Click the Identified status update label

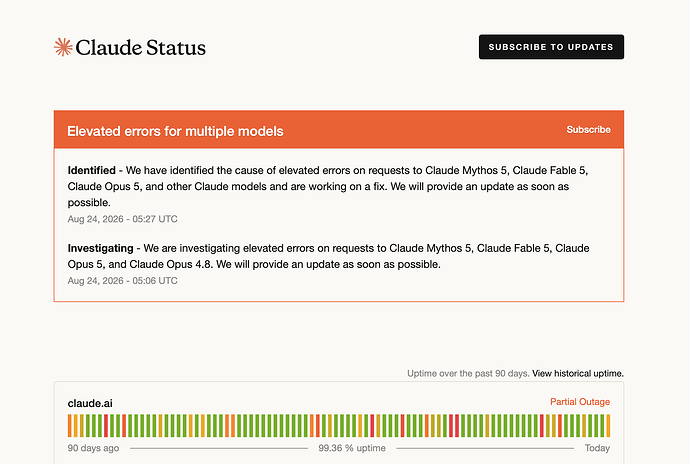click(x=92, y=170)
